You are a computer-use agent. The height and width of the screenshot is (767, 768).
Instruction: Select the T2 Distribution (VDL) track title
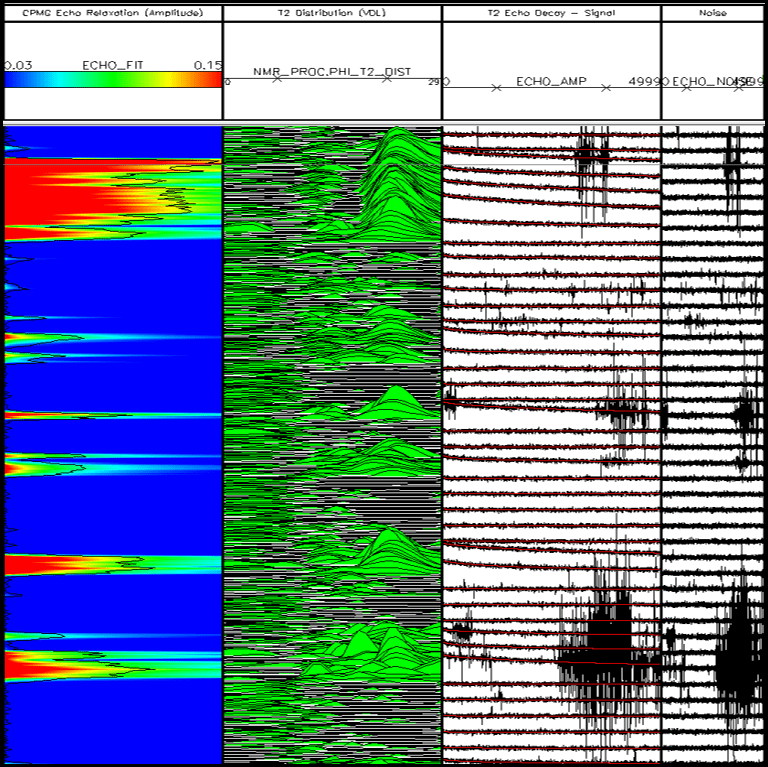click(x=332, y=13)
